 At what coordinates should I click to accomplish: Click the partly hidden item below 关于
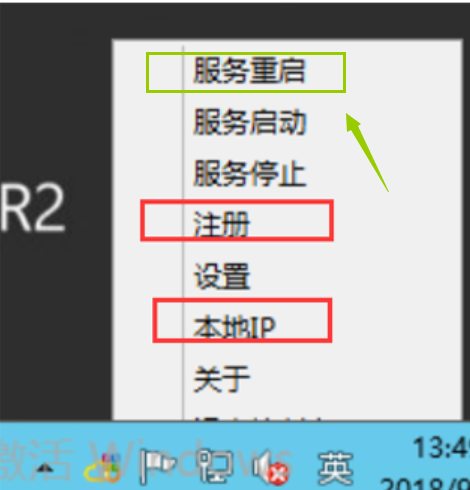[257, 418]
